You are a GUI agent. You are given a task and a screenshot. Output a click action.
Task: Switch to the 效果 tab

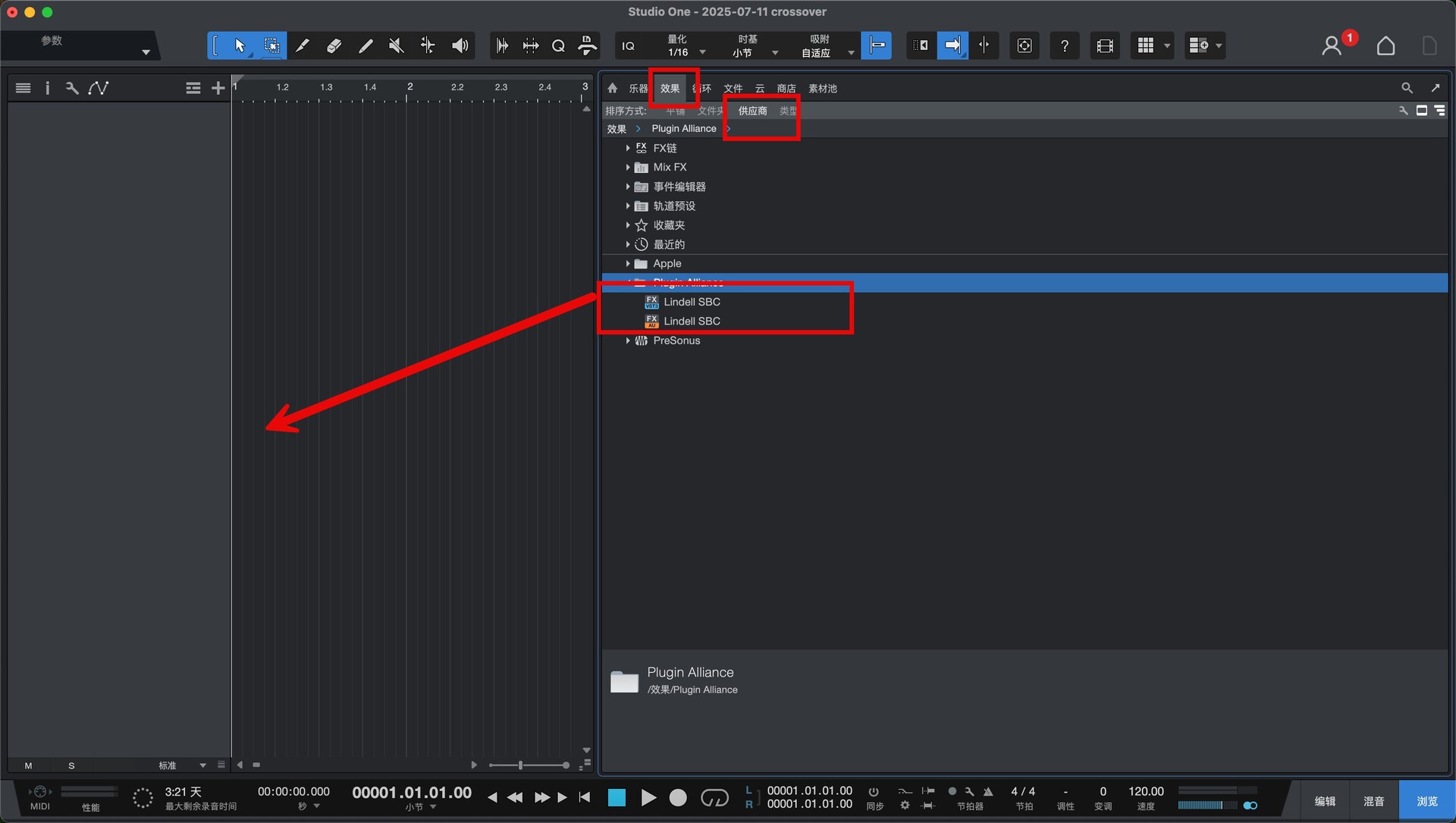(x=670, y=89)
